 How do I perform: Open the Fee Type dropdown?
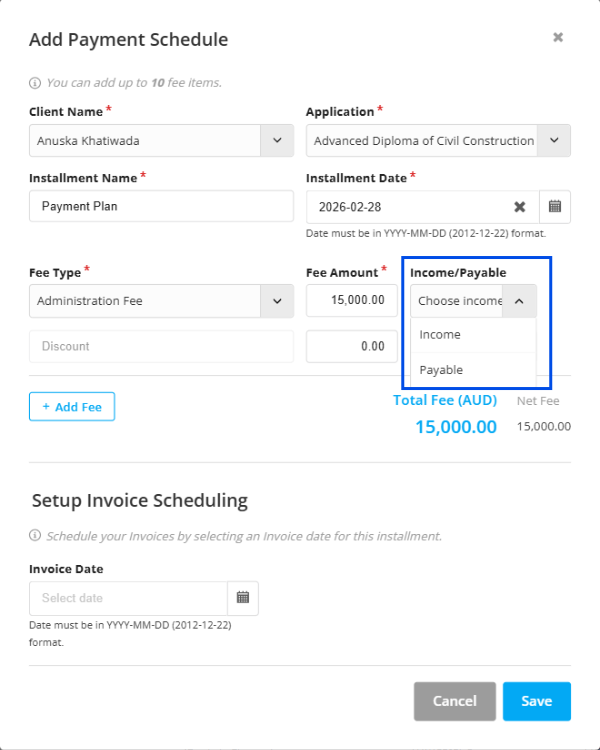[277, 301]
